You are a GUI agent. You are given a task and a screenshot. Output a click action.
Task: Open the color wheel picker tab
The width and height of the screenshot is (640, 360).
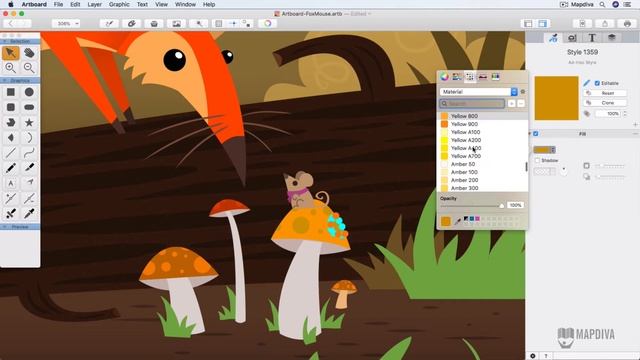pos(444,77)
